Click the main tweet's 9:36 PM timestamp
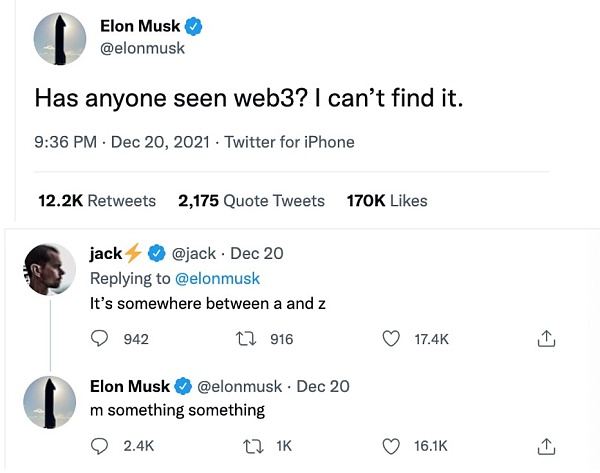The width and height of the screenshot is (600, 473). (65, 142)
